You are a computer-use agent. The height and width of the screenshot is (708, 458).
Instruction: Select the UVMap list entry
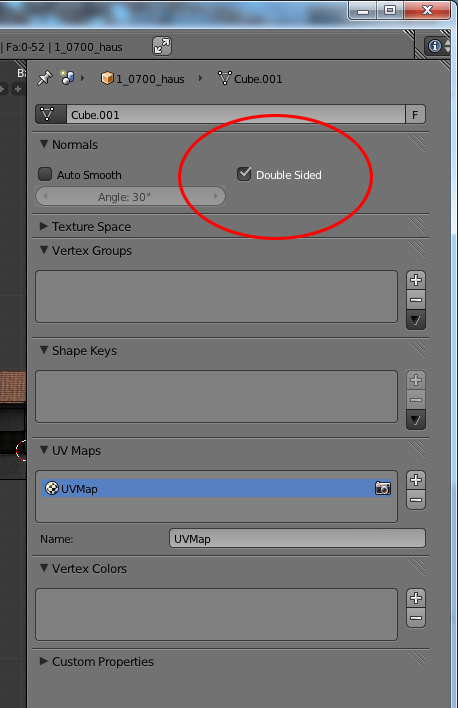coord(216,489)
